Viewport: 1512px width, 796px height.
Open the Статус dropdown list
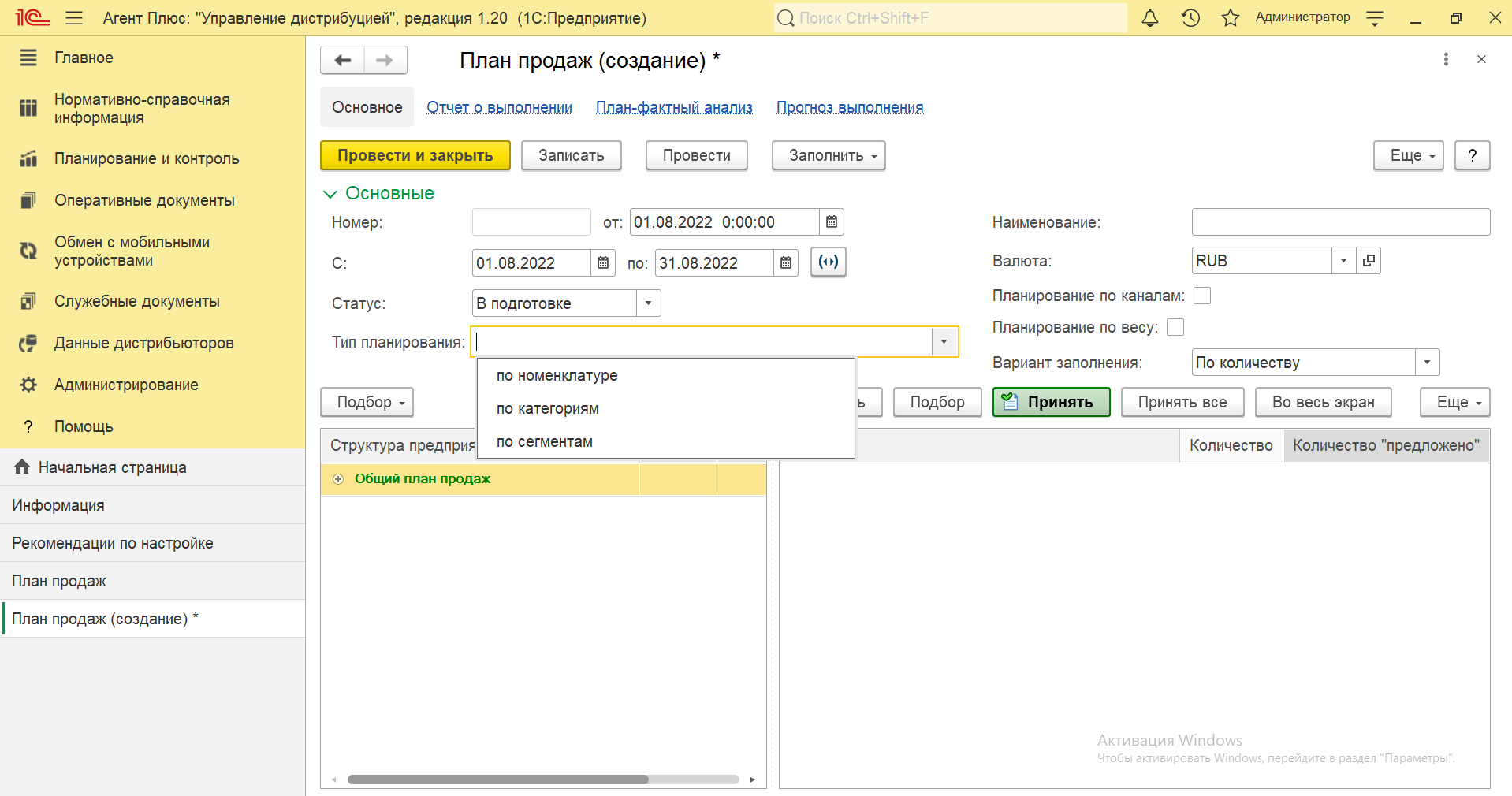[x=648, y=303]
